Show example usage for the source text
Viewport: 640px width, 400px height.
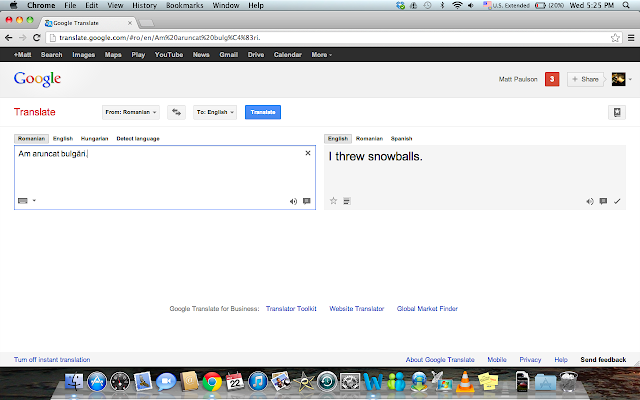(x=307, y=201)
